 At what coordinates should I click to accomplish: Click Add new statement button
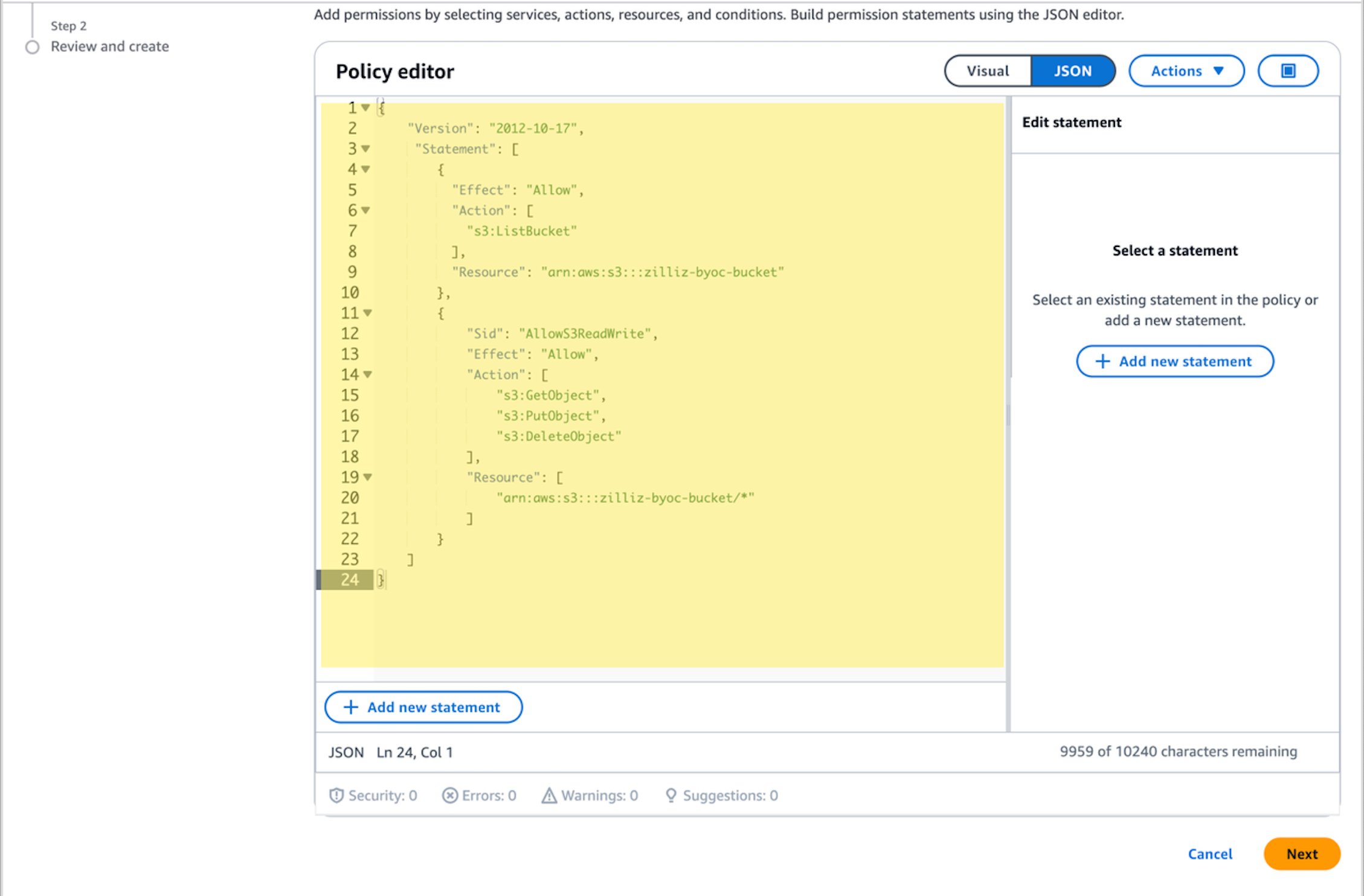click(422, 707)
